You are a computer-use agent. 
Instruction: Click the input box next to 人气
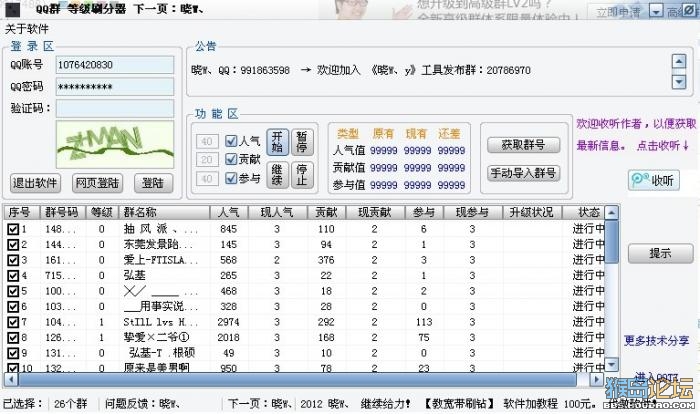coord(207,142)
